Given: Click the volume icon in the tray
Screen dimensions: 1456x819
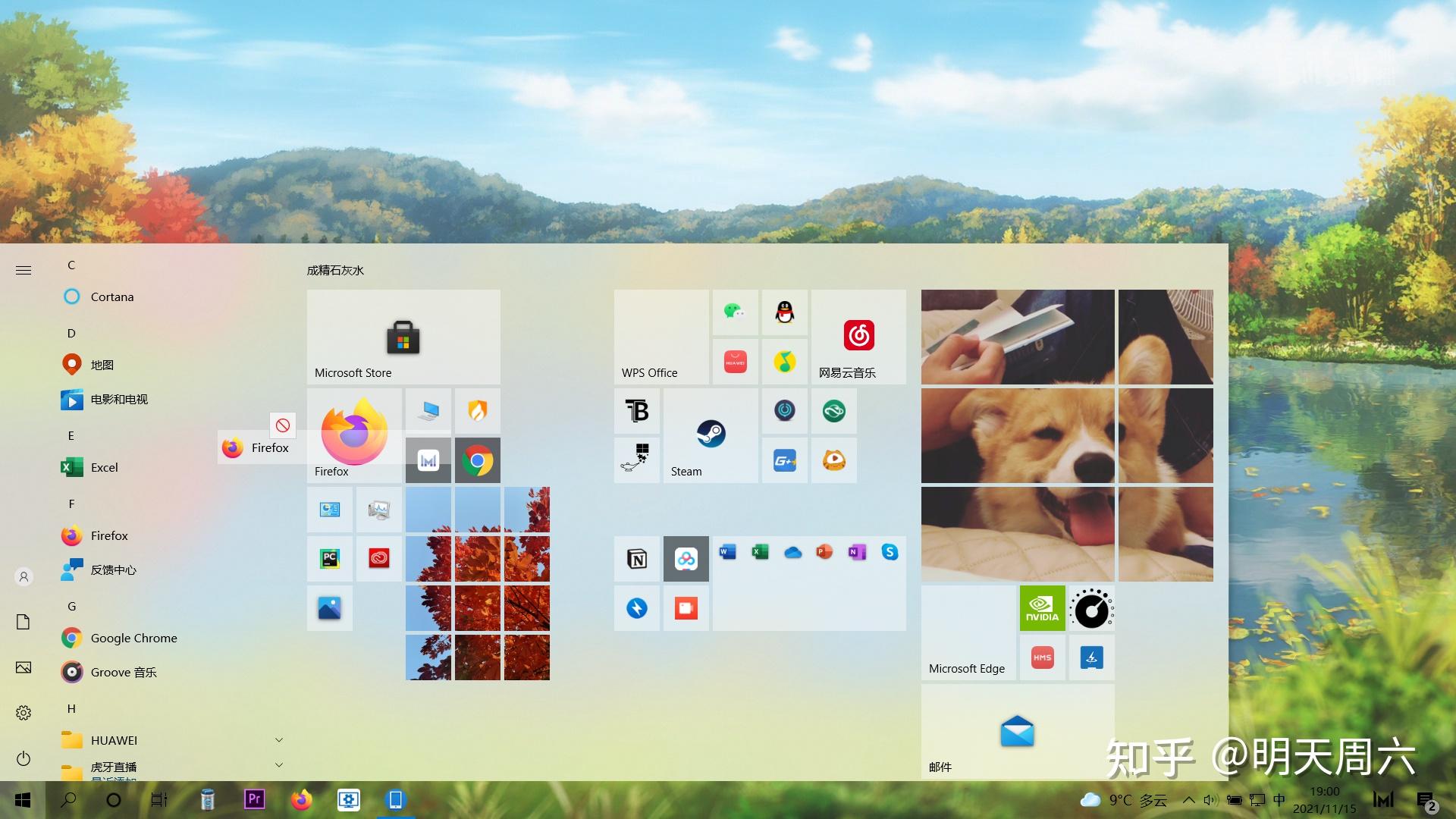Looking at the screenshot, I should tap(1210, 800).
